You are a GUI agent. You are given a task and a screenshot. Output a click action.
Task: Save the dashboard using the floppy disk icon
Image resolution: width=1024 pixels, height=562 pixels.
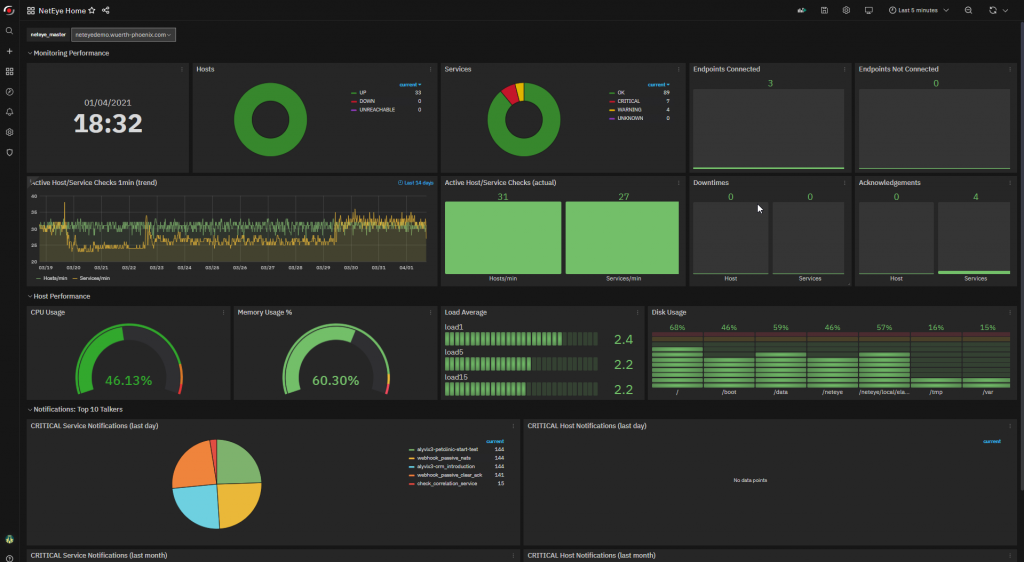824,10
